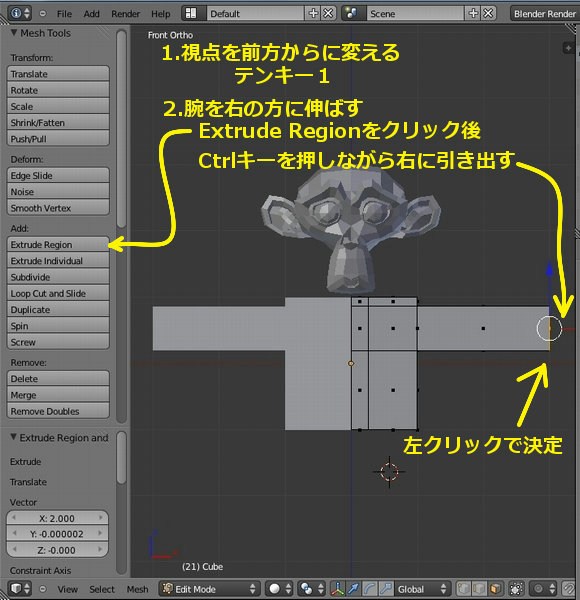The image size is (580, 600).
Task: Add a new screen layout with plus
Action: (x=313, y=13)
